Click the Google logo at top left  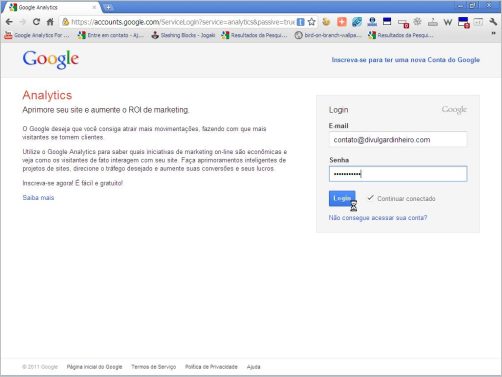coord(51,60)
